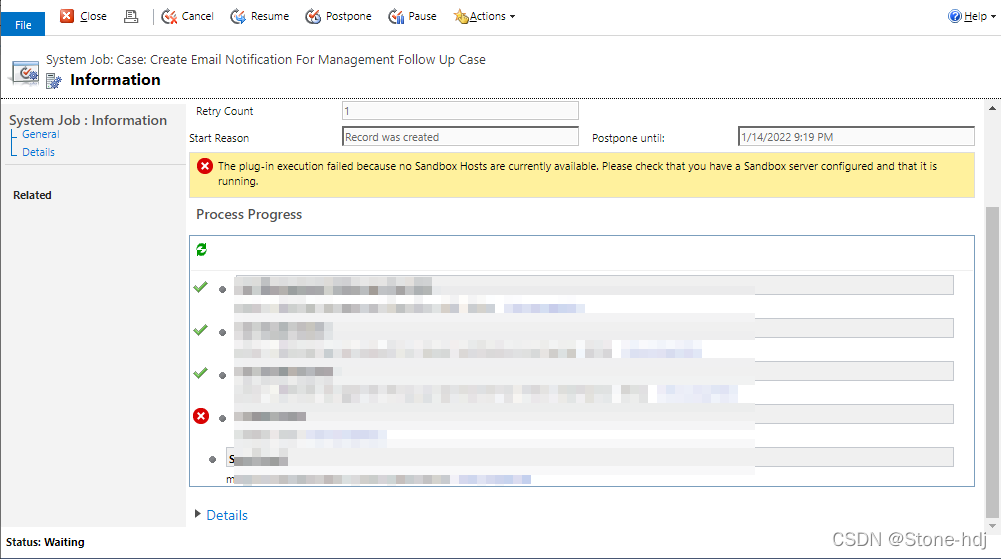Click the failed step red X icon
Image resolution: width=1001 pixels, height=559 pixels.
point(201,416)
